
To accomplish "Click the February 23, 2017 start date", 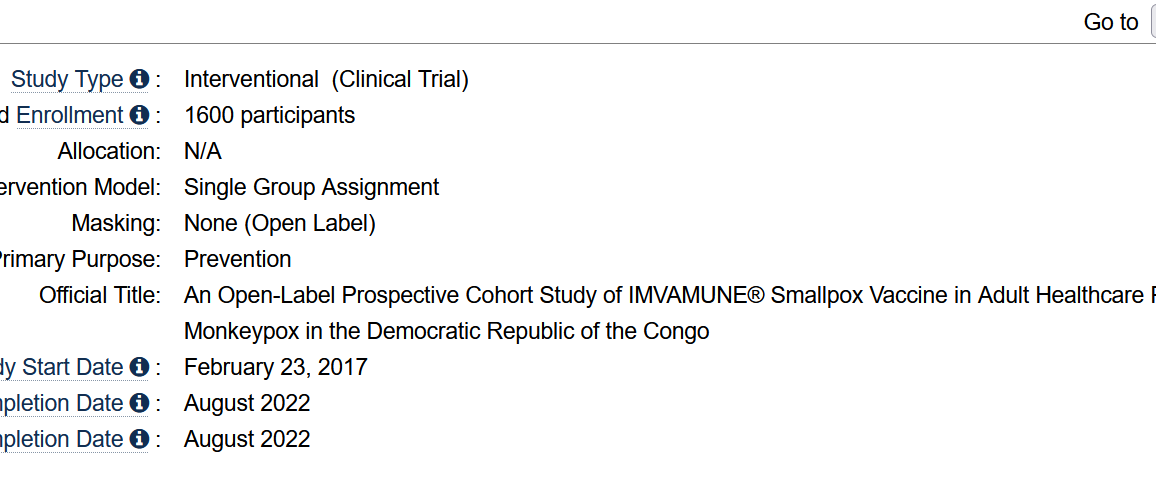I will 276,367.
